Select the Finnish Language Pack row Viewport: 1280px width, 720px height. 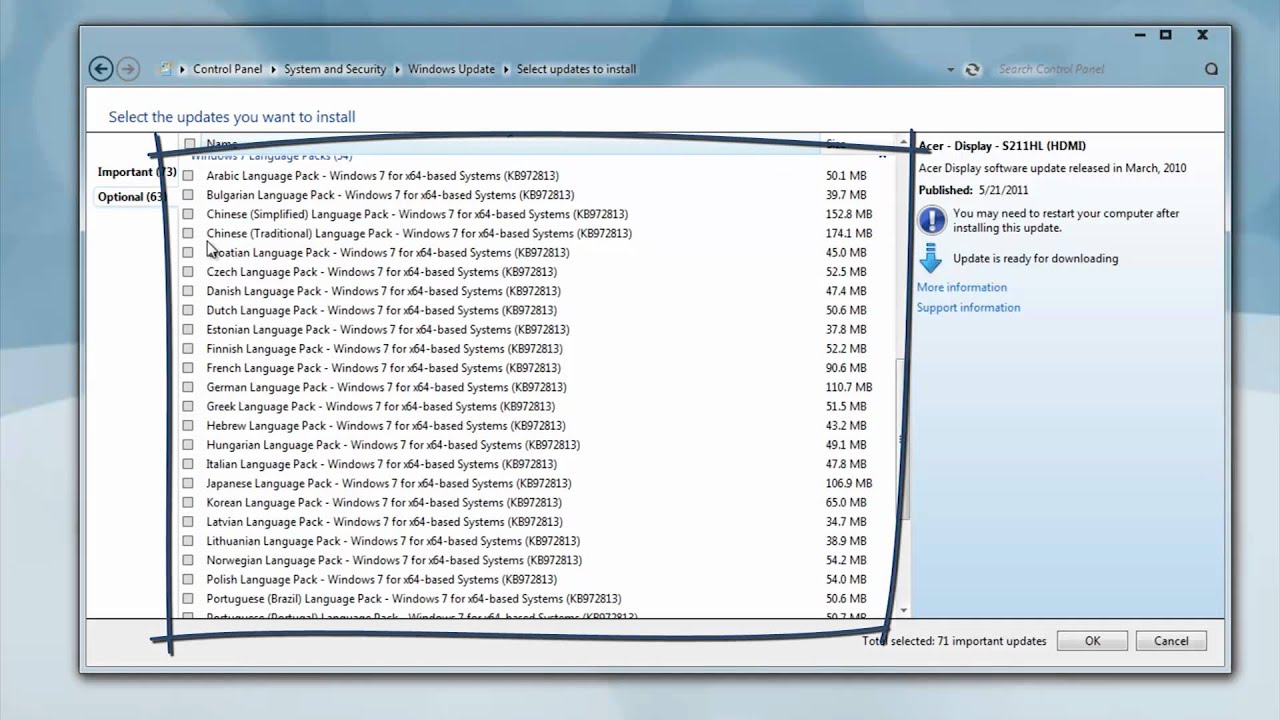pyautogui.click(x=538, y=349)
